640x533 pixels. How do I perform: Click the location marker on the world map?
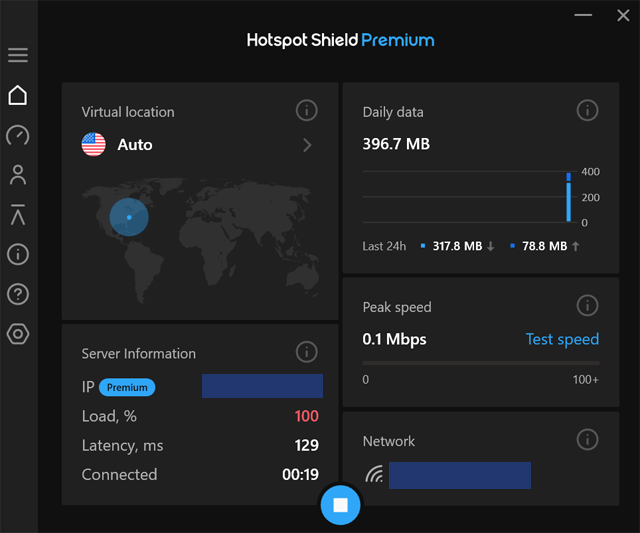[129, 217]
